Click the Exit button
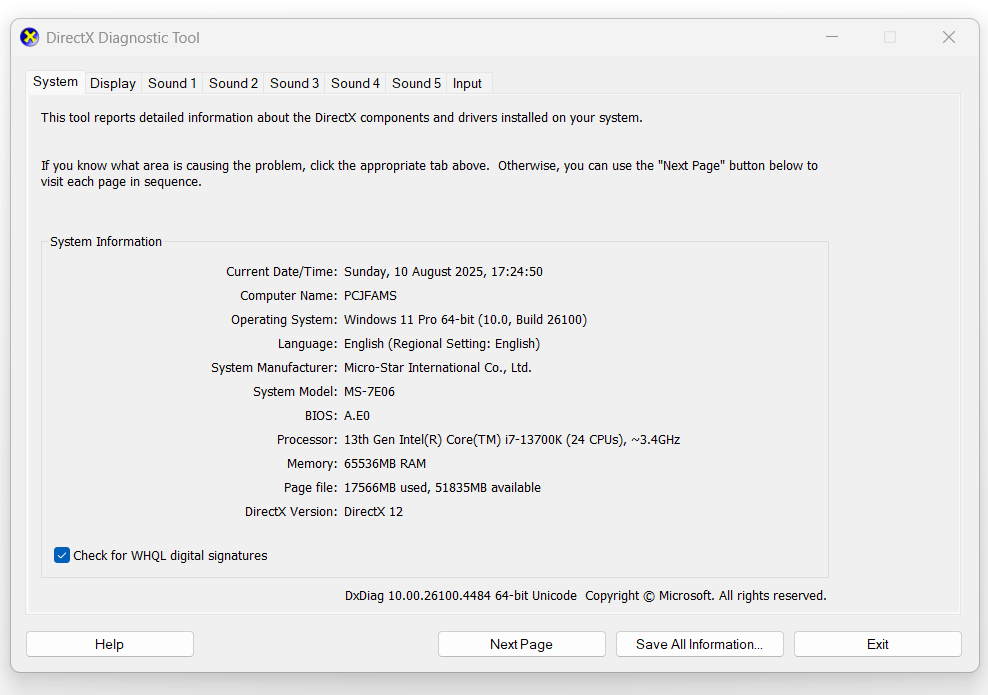The height and width of the screenshot is (695, 988). tap(878, 644)
